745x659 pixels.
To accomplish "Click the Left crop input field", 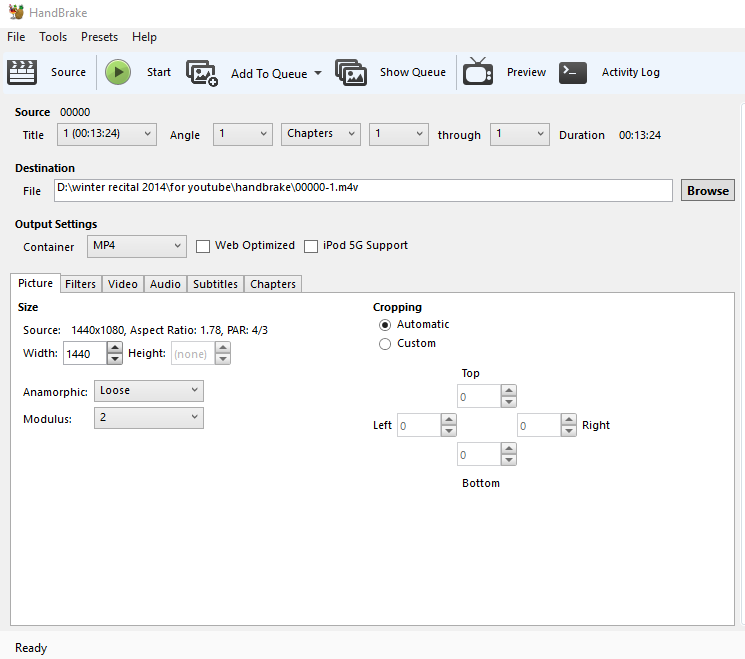I will coord(419,425).
